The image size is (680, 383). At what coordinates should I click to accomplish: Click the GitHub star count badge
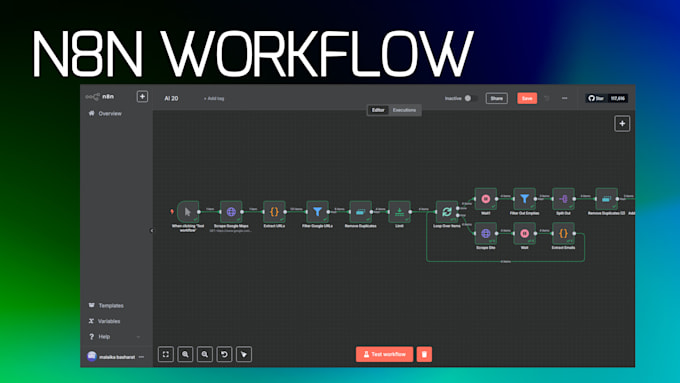click(618, 98)
